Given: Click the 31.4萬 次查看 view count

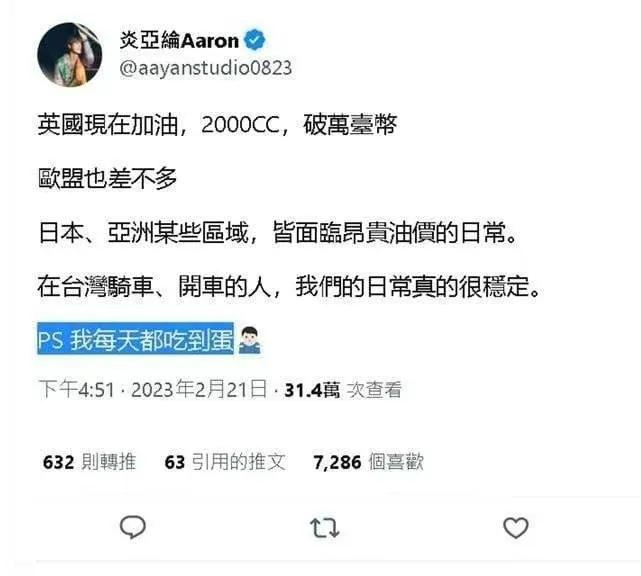Looking at the screenshot, I should [x=343, y=390].
